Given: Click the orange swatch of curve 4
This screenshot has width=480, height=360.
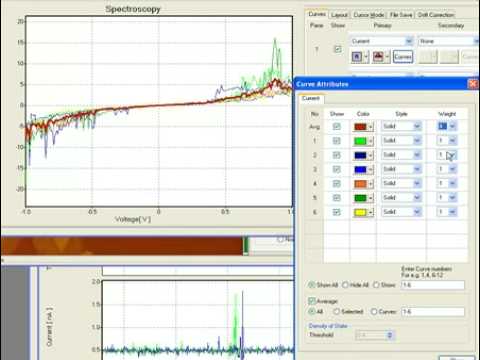Looking at the screenshot, I should tap(360, 184).
